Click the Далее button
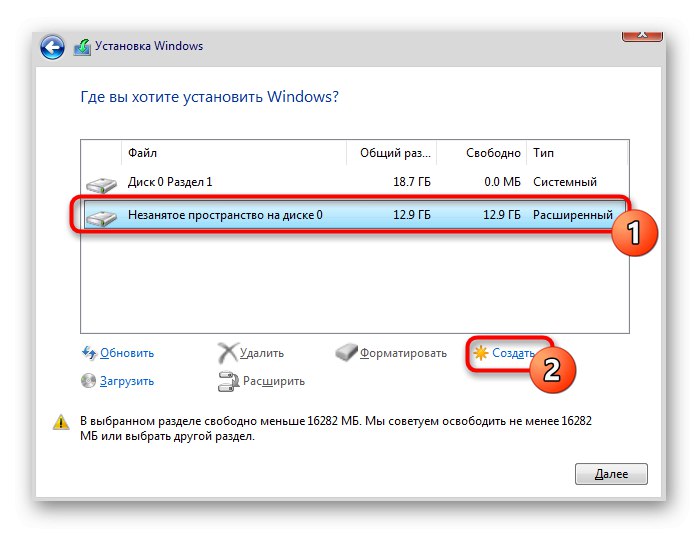The height and width of the screenshot is (533, 698). click(x=611, y=474)
